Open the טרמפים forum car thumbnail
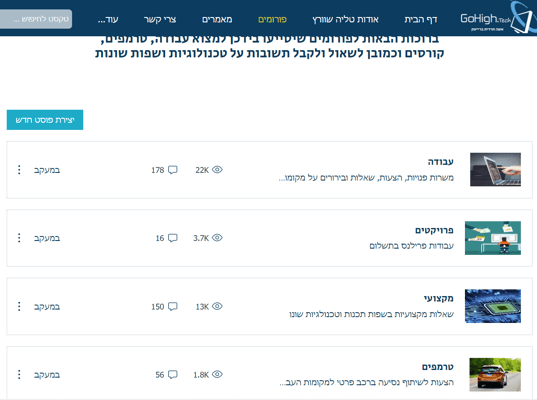Viewport: 537px width, 400px height. (x=495, y=375)
